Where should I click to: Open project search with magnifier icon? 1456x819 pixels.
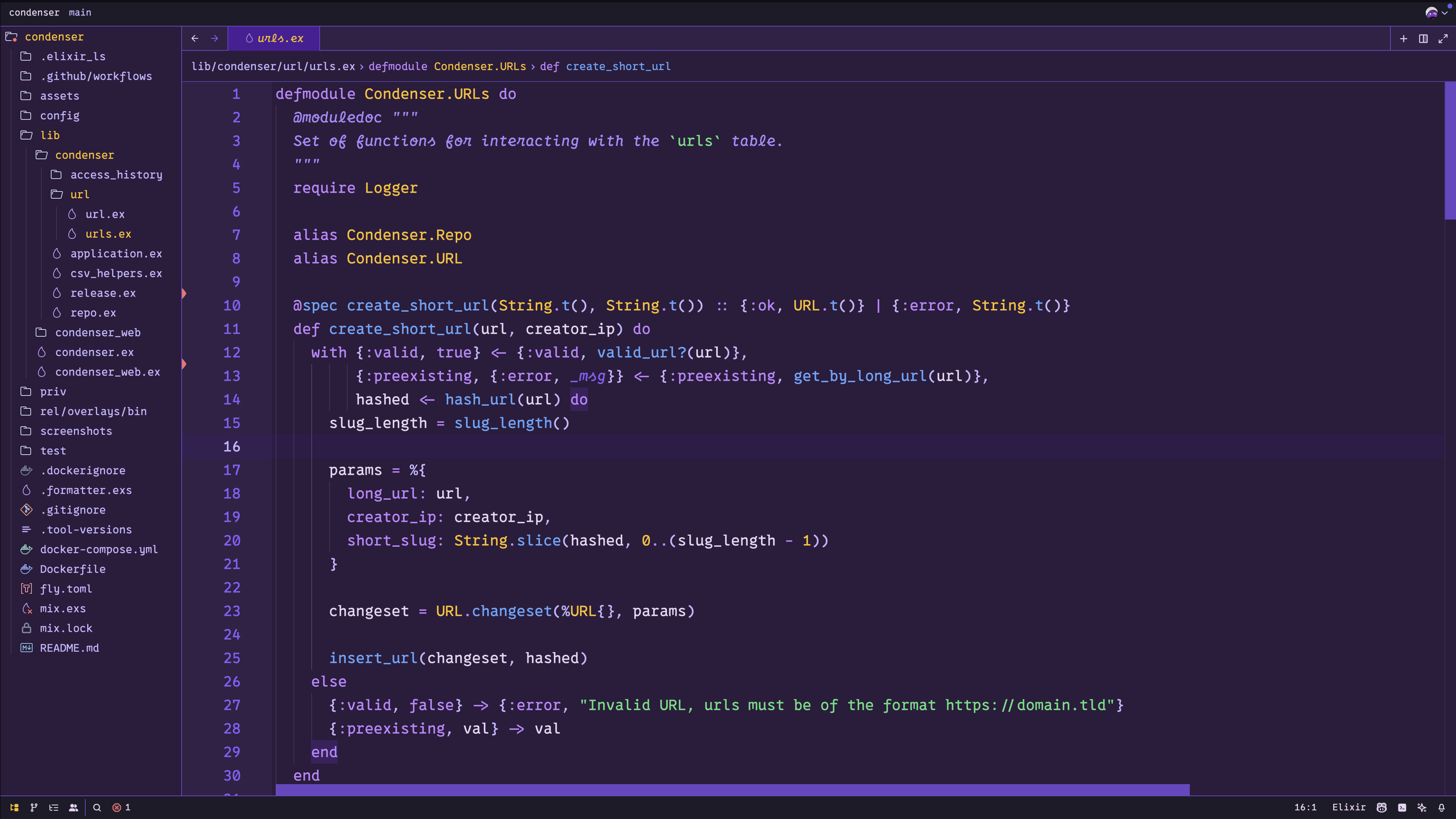pos(97,808)
